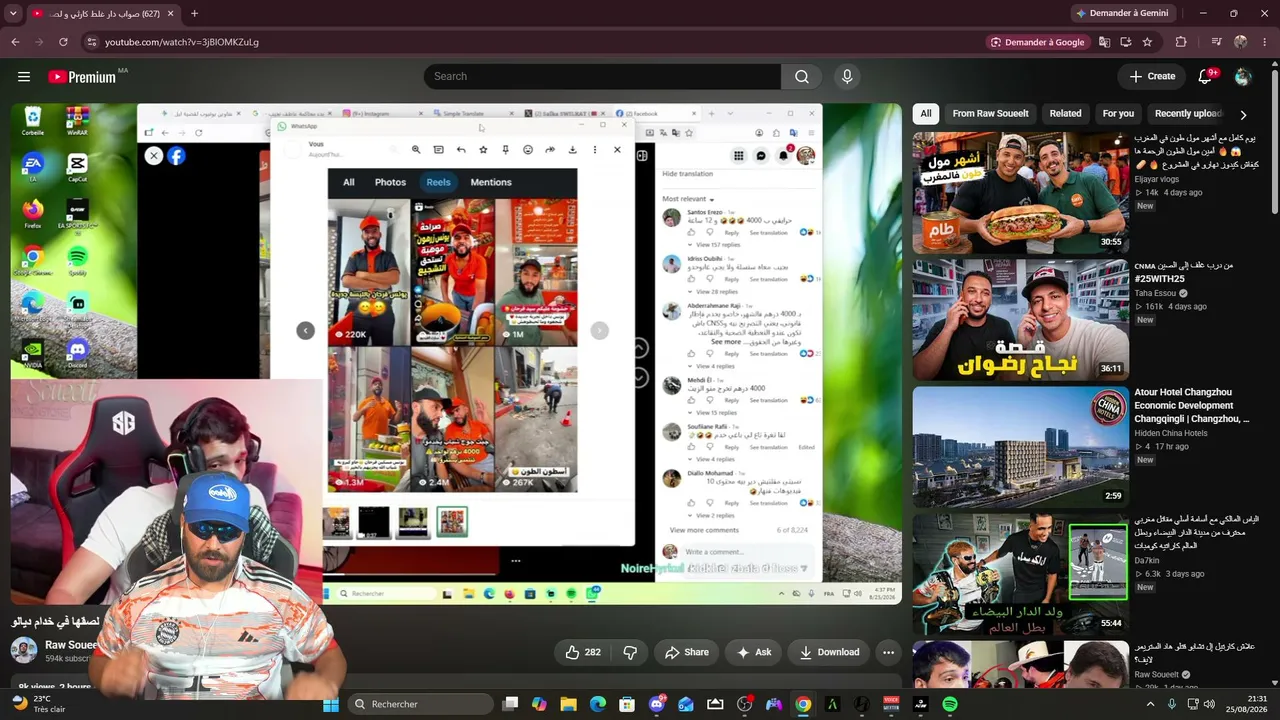
Task: Launch Copilot from the taskbar
Action: [x=539, y=704]
